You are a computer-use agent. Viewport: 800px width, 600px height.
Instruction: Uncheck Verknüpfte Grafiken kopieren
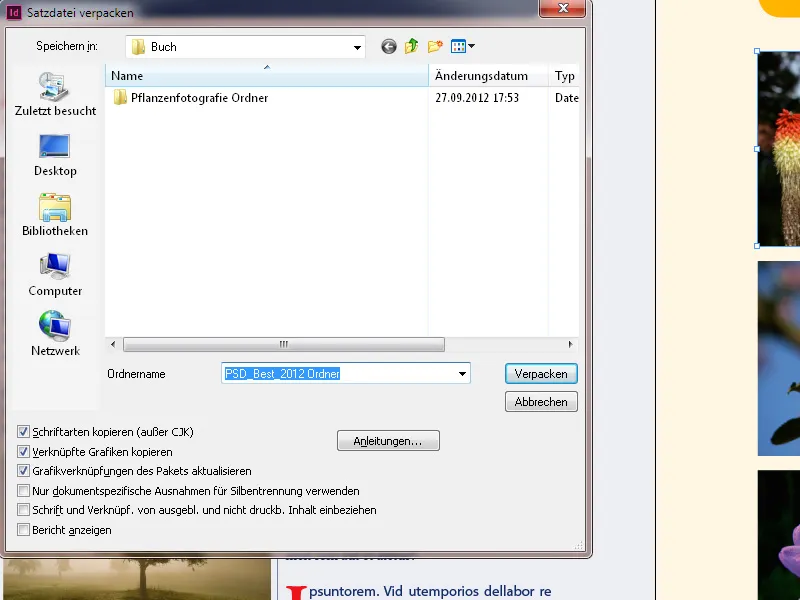pyautogui.click(x=23, y=452)
